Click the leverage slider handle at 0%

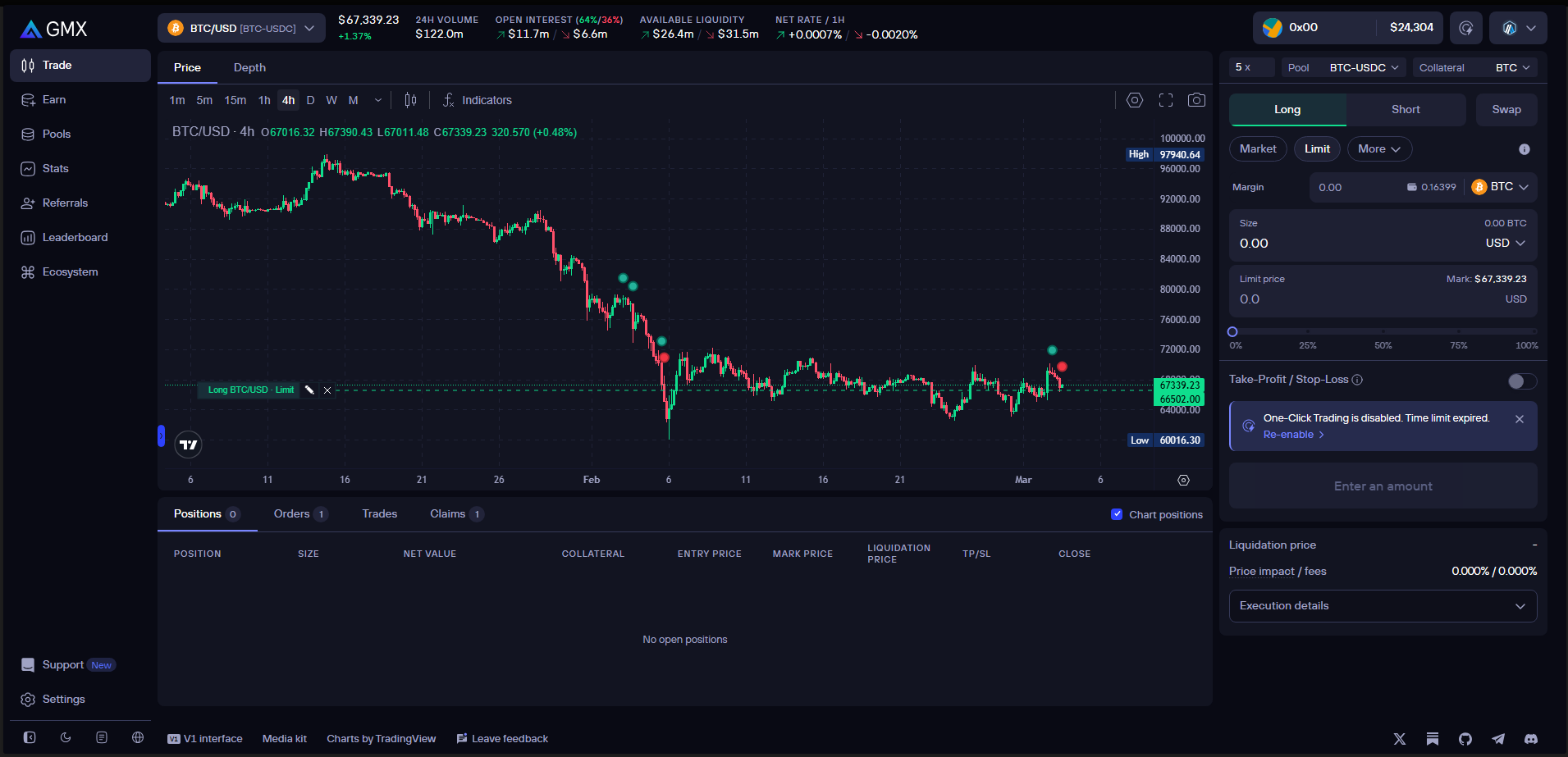pos(1232,332)
